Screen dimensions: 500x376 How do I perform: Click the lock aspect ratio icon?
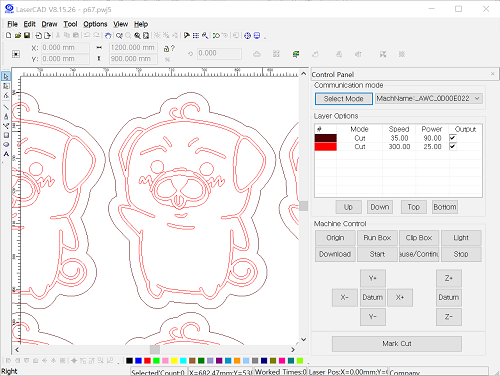(x=166, y=49)
